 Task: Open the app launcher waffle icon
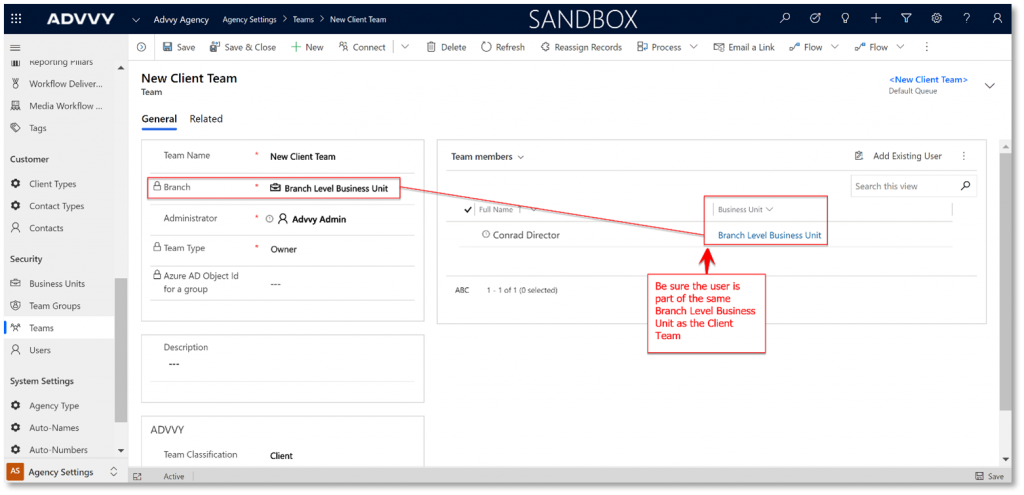16,18
